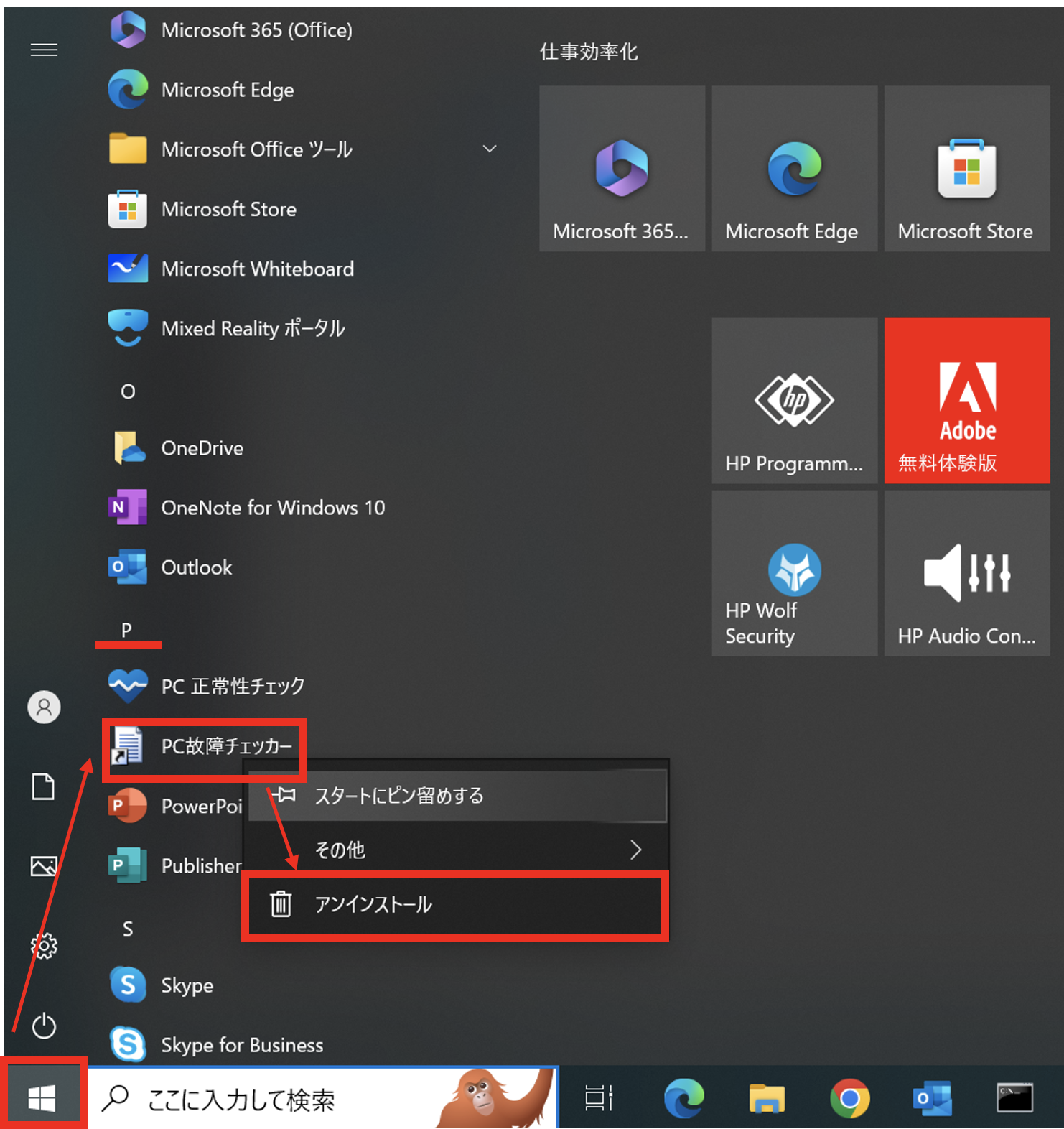Open the HP Audio Control tile
The image size is (1064, 1129).
(x=966, y=573)
